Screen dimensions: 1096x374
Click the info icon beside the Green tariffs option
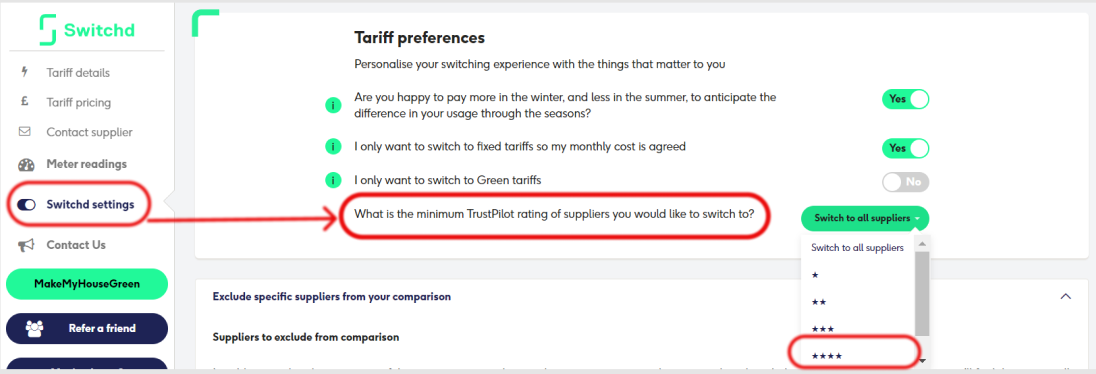click(333, 180)
